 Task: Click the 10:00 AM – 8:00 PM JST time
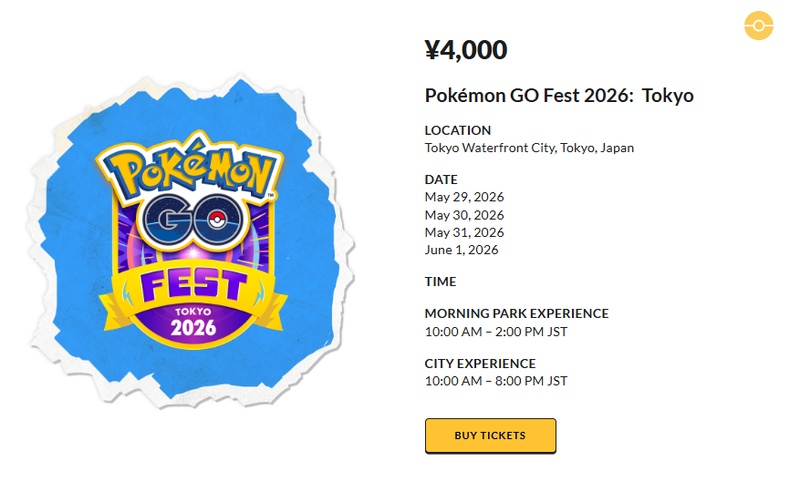pos(496,381)
